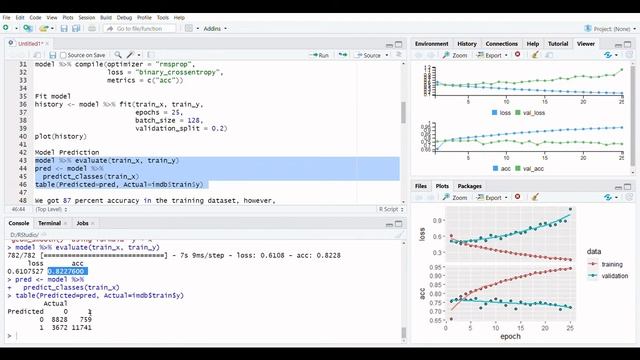Switch to the Terminal tab
The width and height of the screenshot is (640, 360).
(49, 223)
